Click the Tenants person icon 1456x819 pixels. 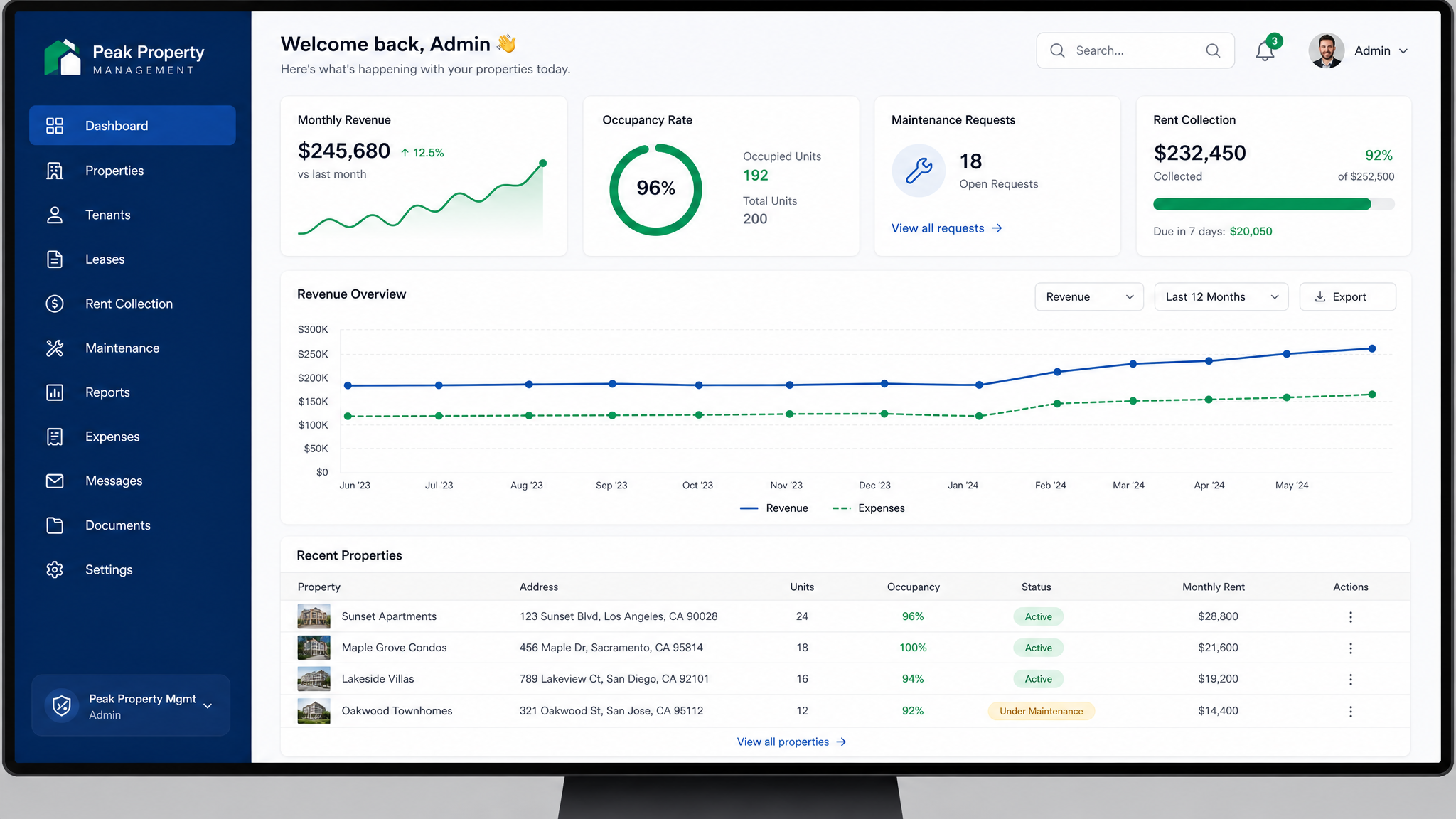[55, 215]
